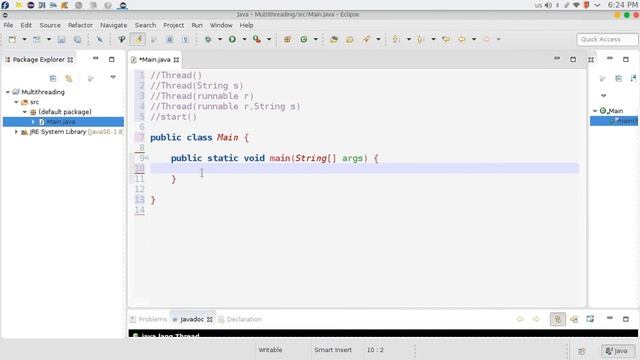Viewport: 640px width, 360px height.
Task: Click the Debug bug icon
Action: 208,39
